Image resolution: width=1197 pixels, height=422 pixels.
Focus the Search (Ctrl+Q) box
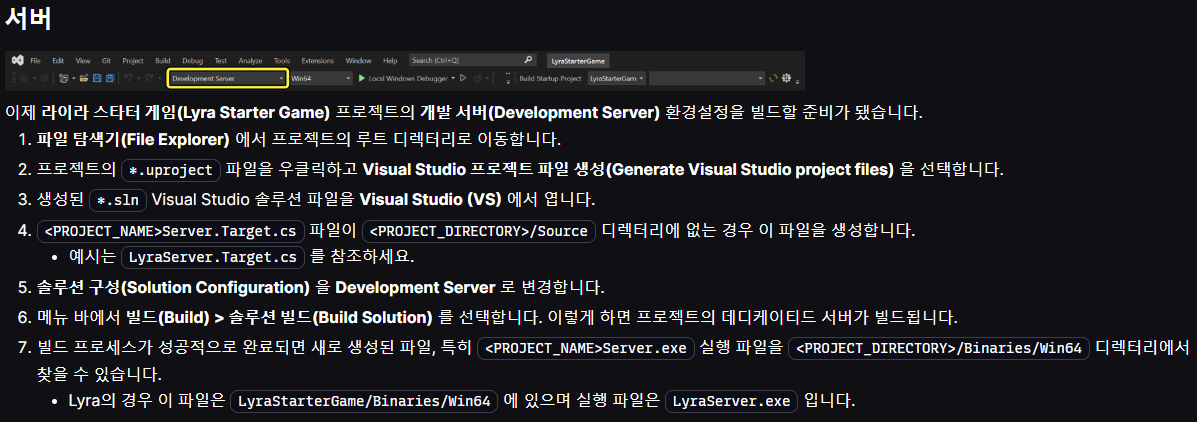click(473, 60)
